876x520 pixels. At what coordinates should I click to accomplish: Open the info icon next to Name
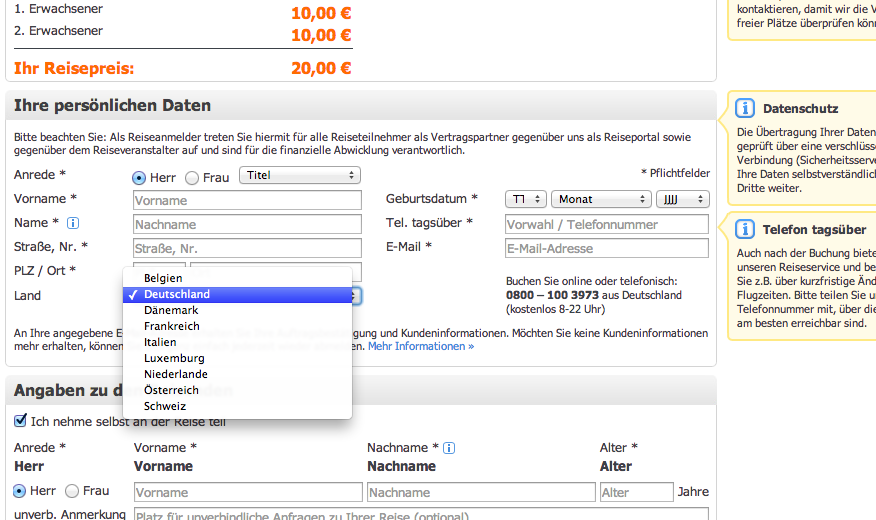(x=73, y=223)
